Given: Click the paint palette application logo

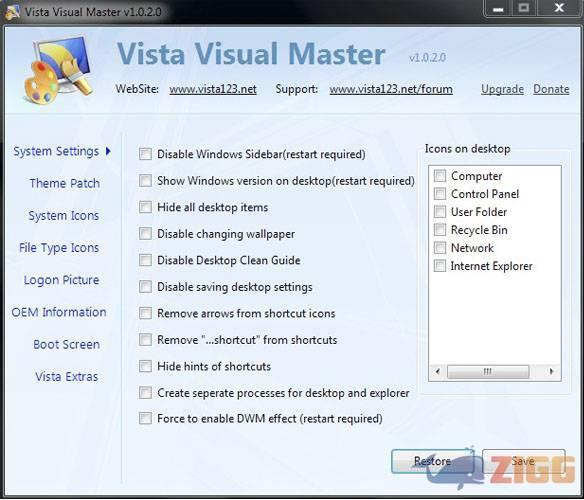Looking at the screenshot, I should 58,70.
